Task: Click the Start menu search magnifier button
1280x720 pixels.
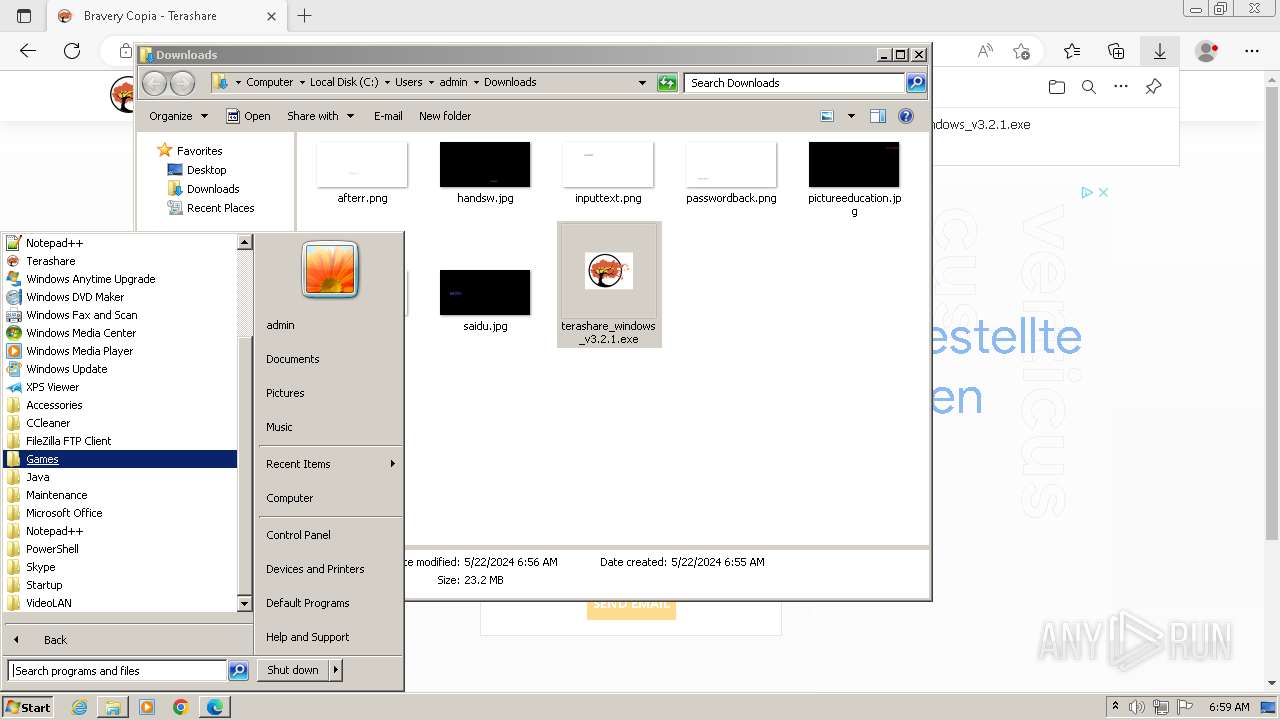Action: (238, 671)
